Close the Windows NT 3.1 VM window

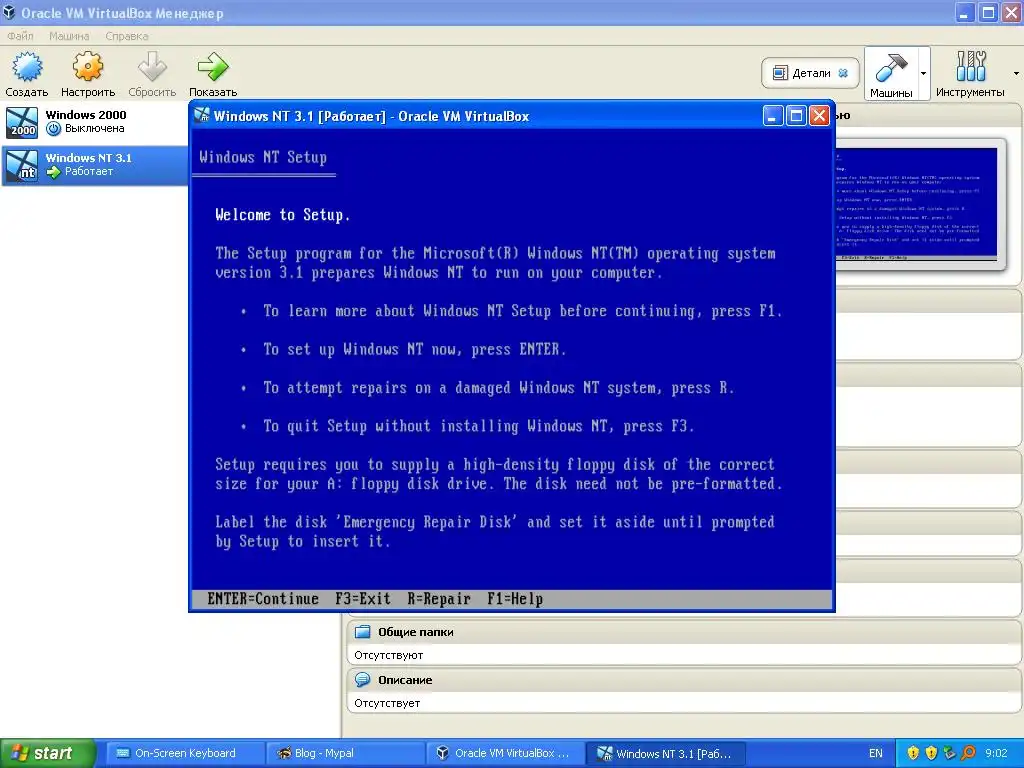click(819, 116)
